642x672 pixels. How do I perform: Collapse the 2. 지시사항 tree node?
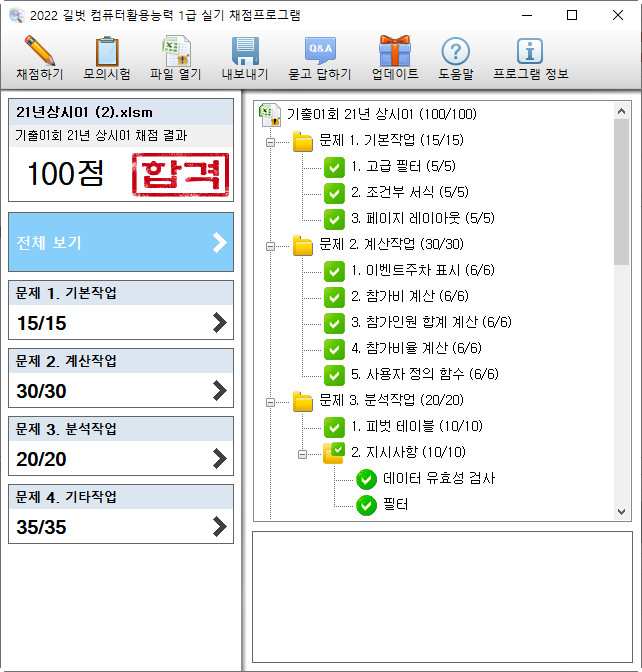coord(302,453)
